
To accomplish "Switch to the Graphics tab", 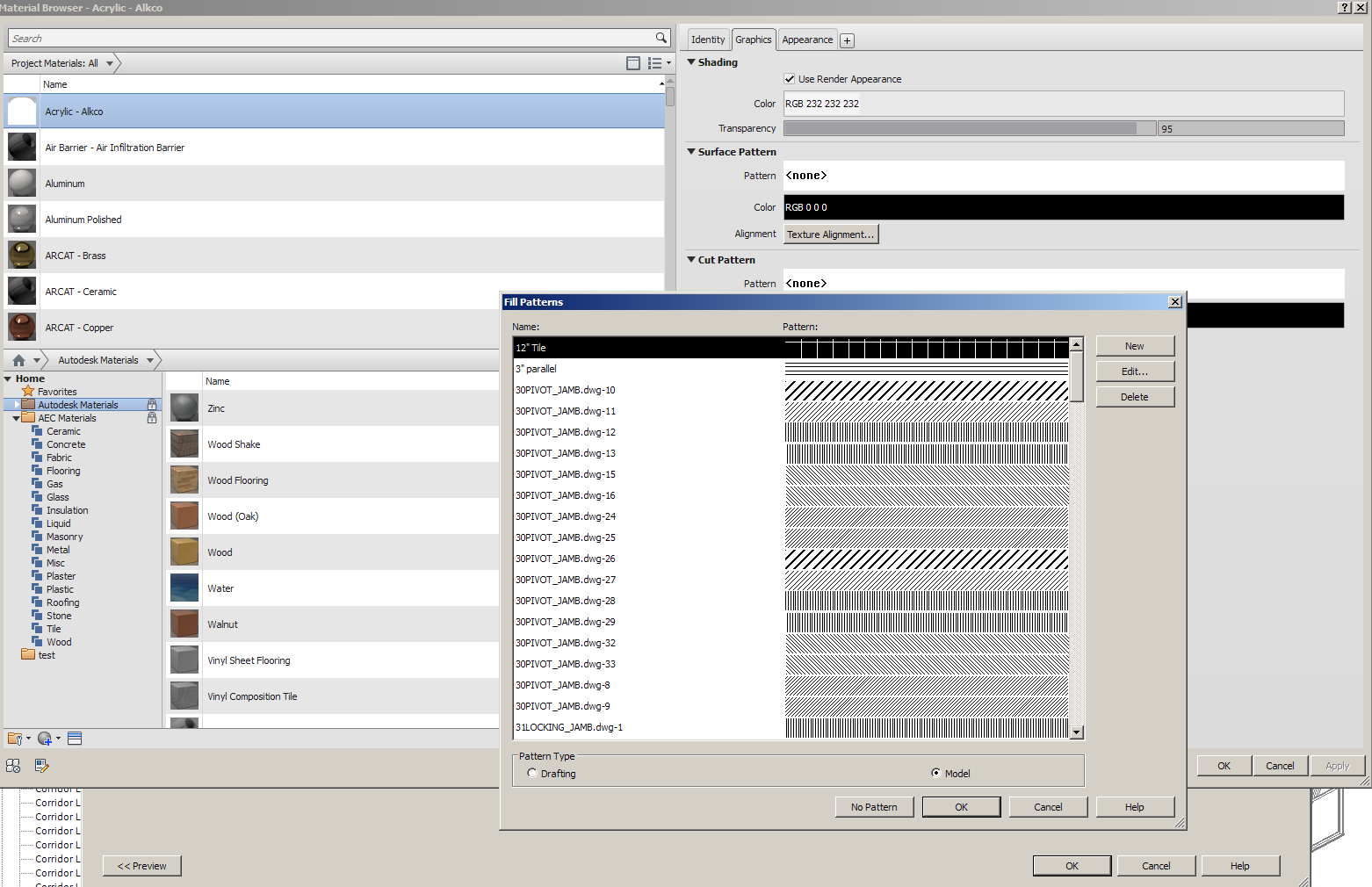I will tap(754, 40).
